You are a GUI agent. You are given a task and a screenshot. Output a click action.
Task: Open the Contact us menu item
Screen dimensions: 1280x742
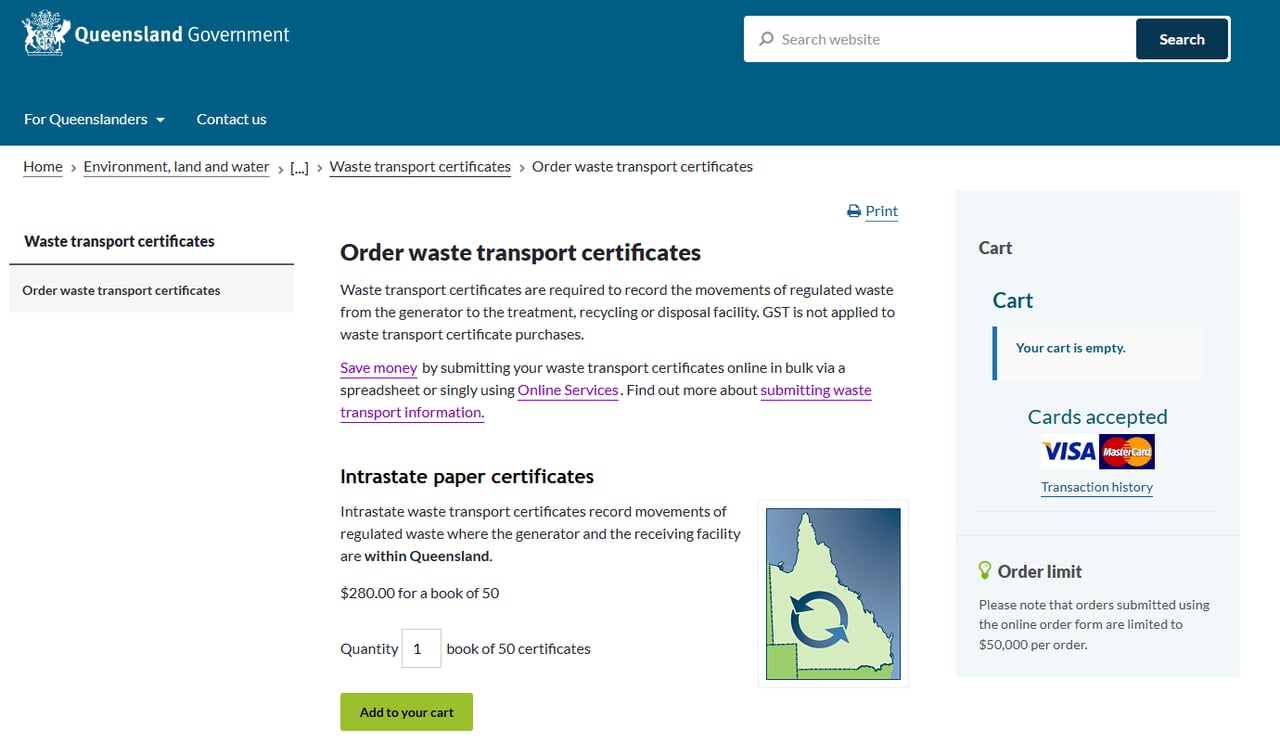click(231, 119)
